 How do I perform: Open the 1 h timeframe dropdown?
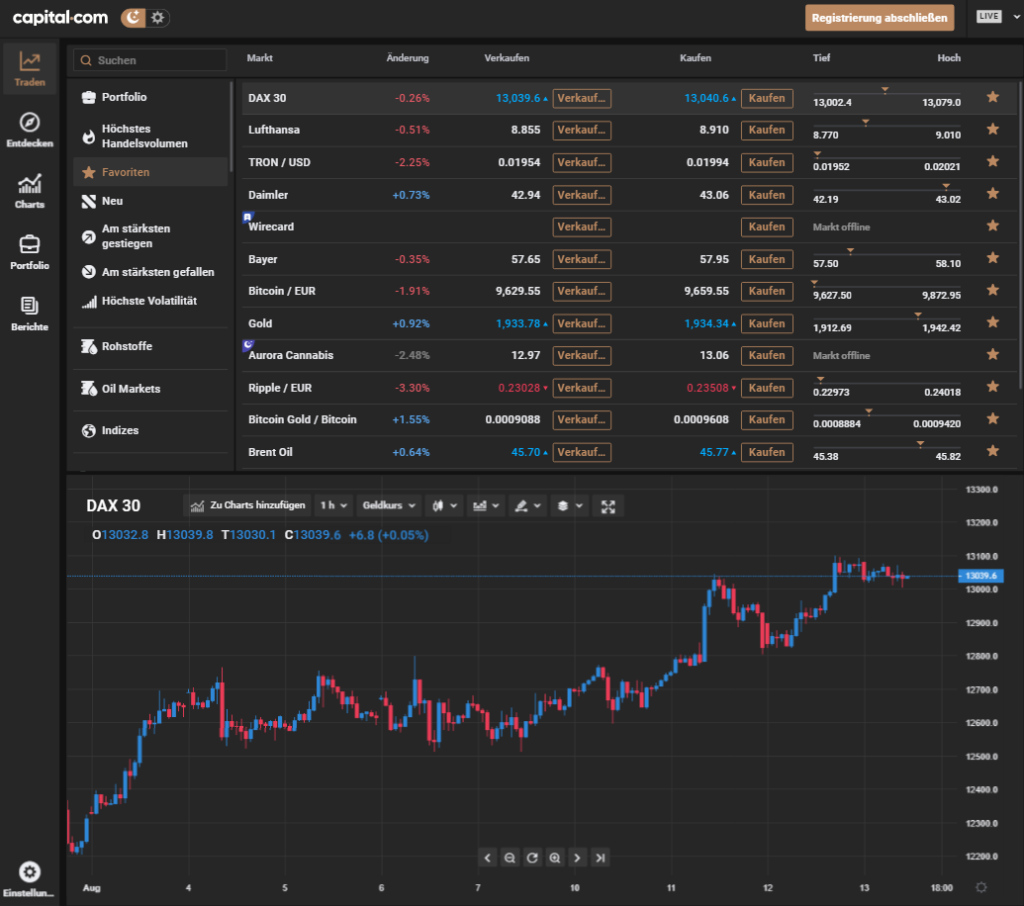pyautogui.click(x=332, y=506)
